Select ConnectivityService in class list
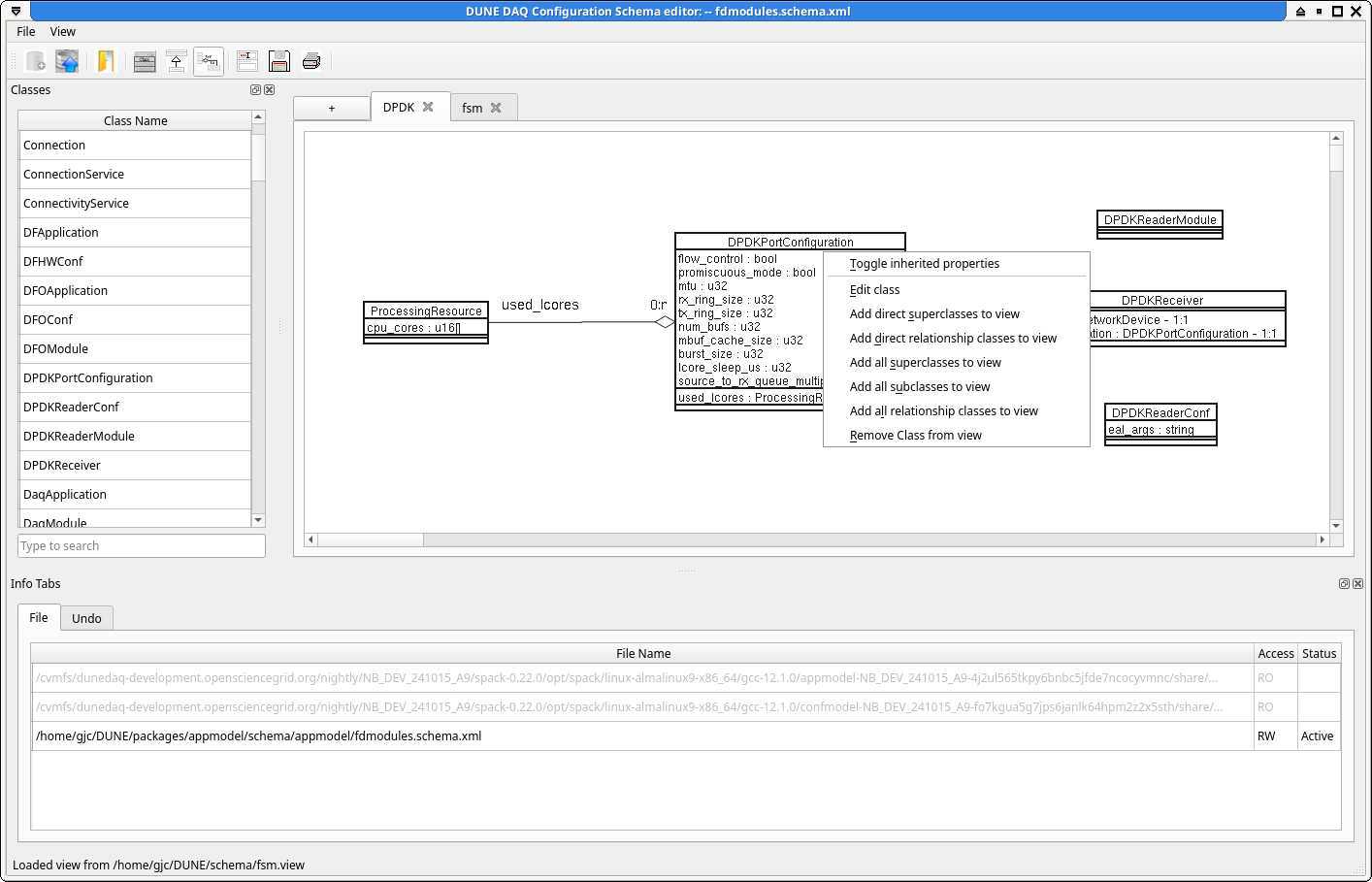 (x=135, y=204)
